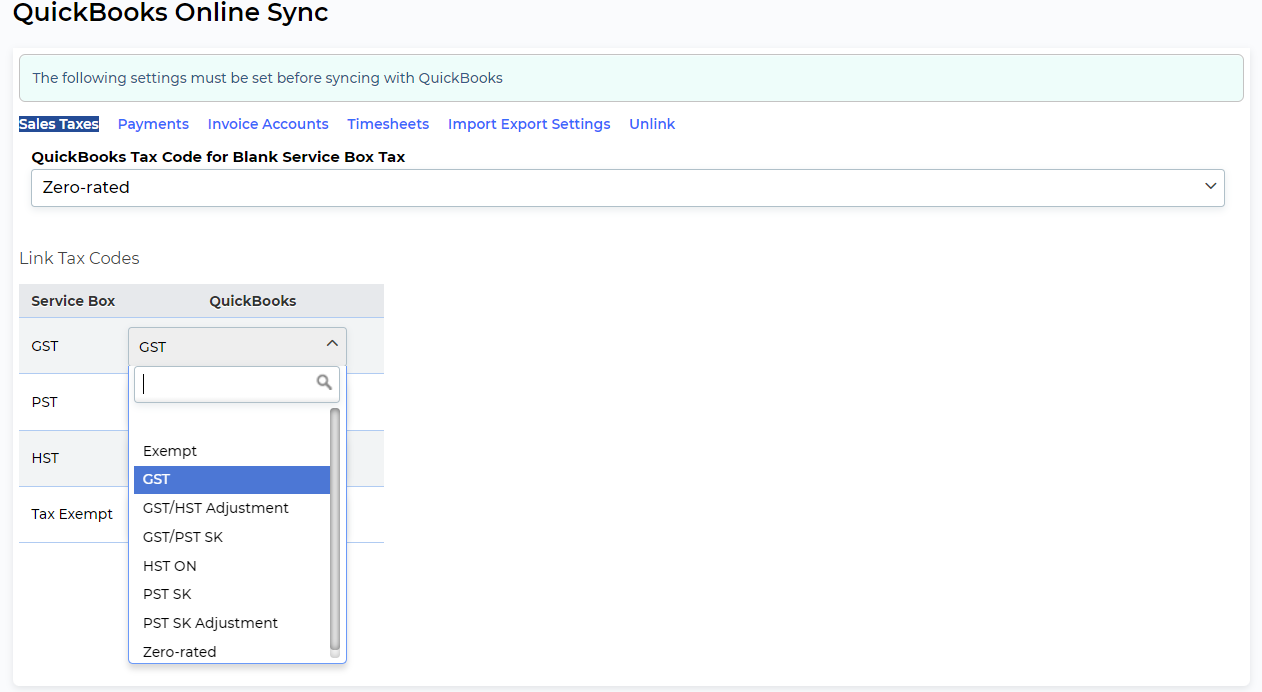
Task: Select GST/HST Adjustment option
Action: coord(232,508)
